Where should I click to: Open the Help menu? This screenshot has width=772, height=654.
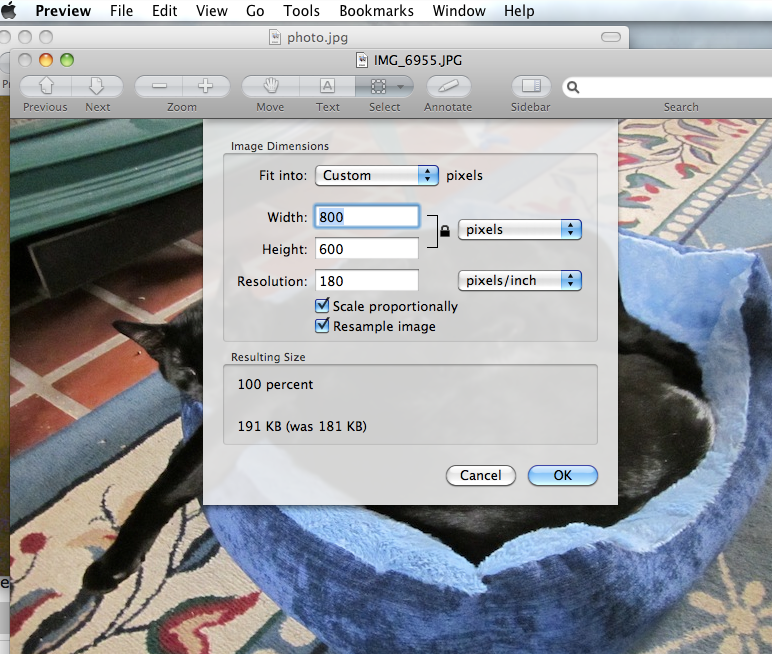519,11
